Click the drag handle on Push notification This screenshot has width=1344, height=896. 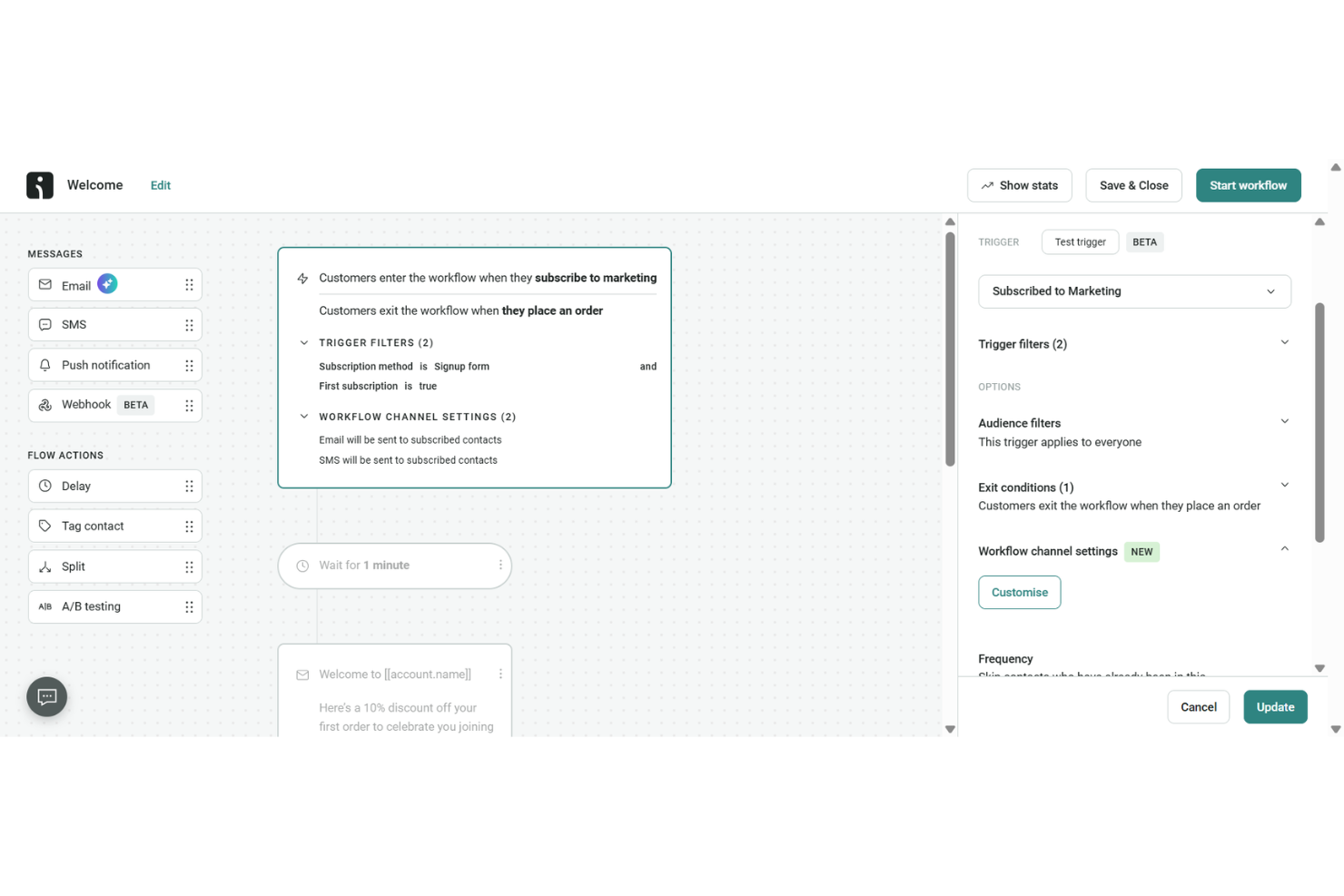coord(189,365)
